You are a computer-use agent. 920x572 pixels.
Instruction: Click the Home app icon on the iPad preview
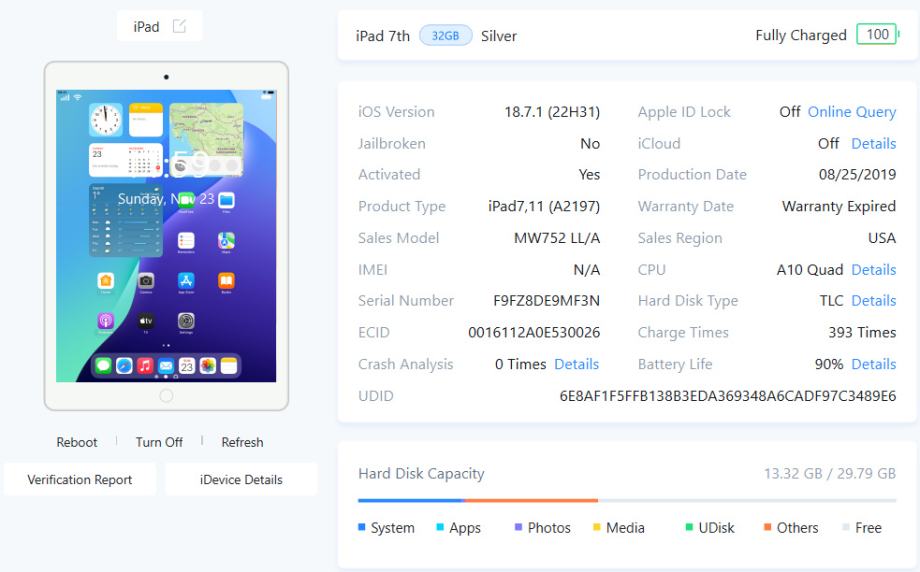(x=106, y=281)
